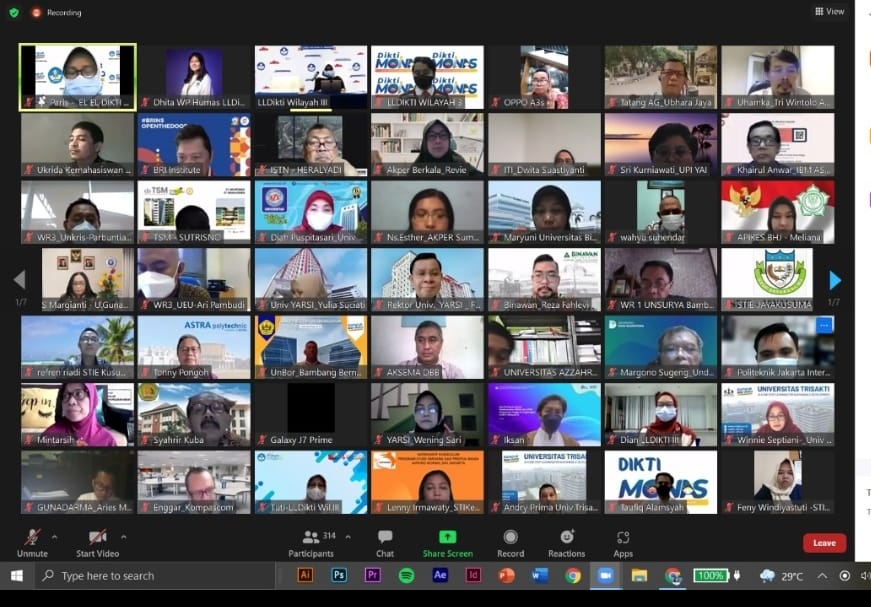
Task: Click the Share Screen button
Action: [x=447, y=542]
